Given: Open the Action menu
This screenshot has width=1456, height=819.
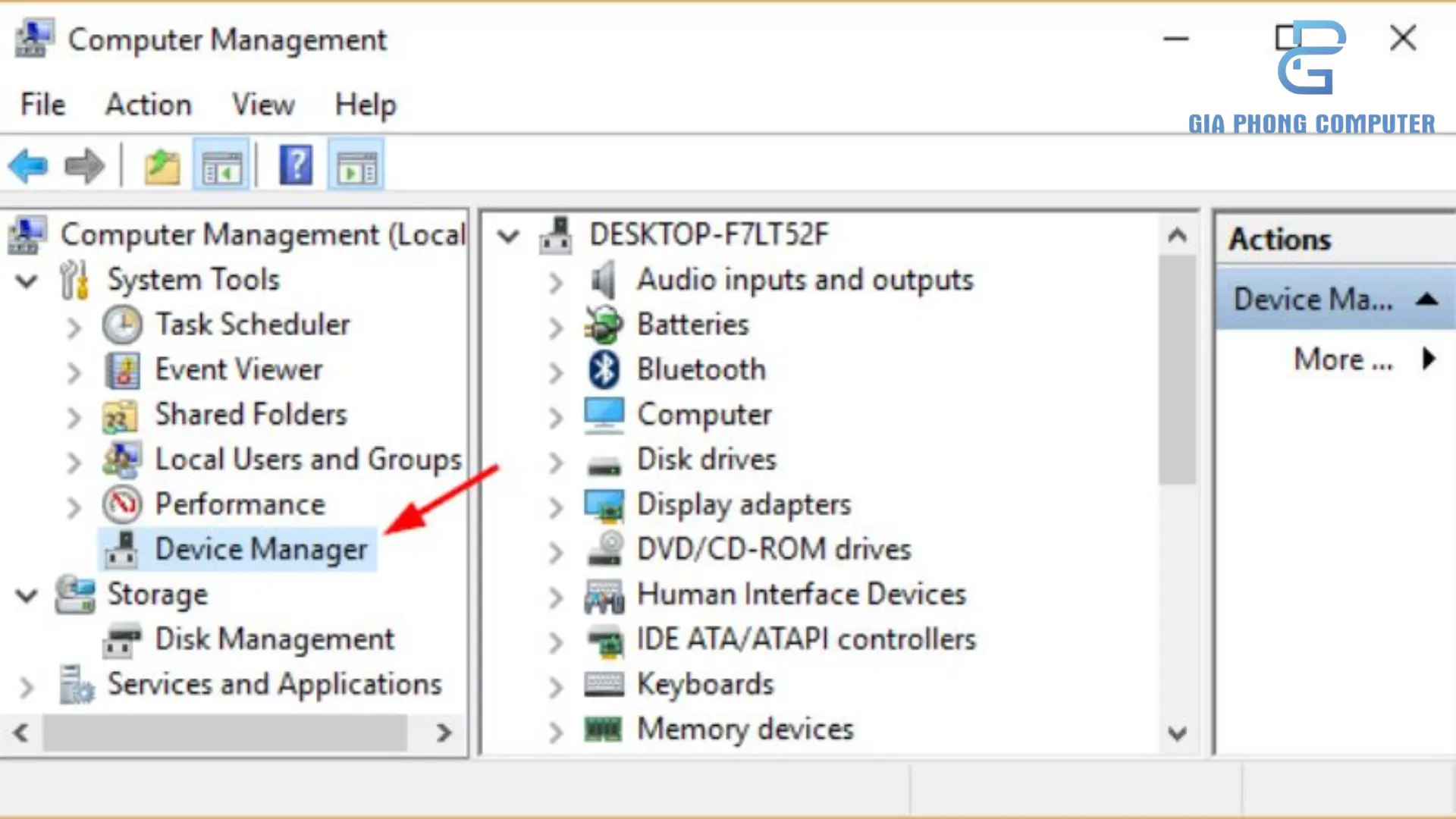Looking at the screenshot, I should pyautogui.click(x=148, y=105).
